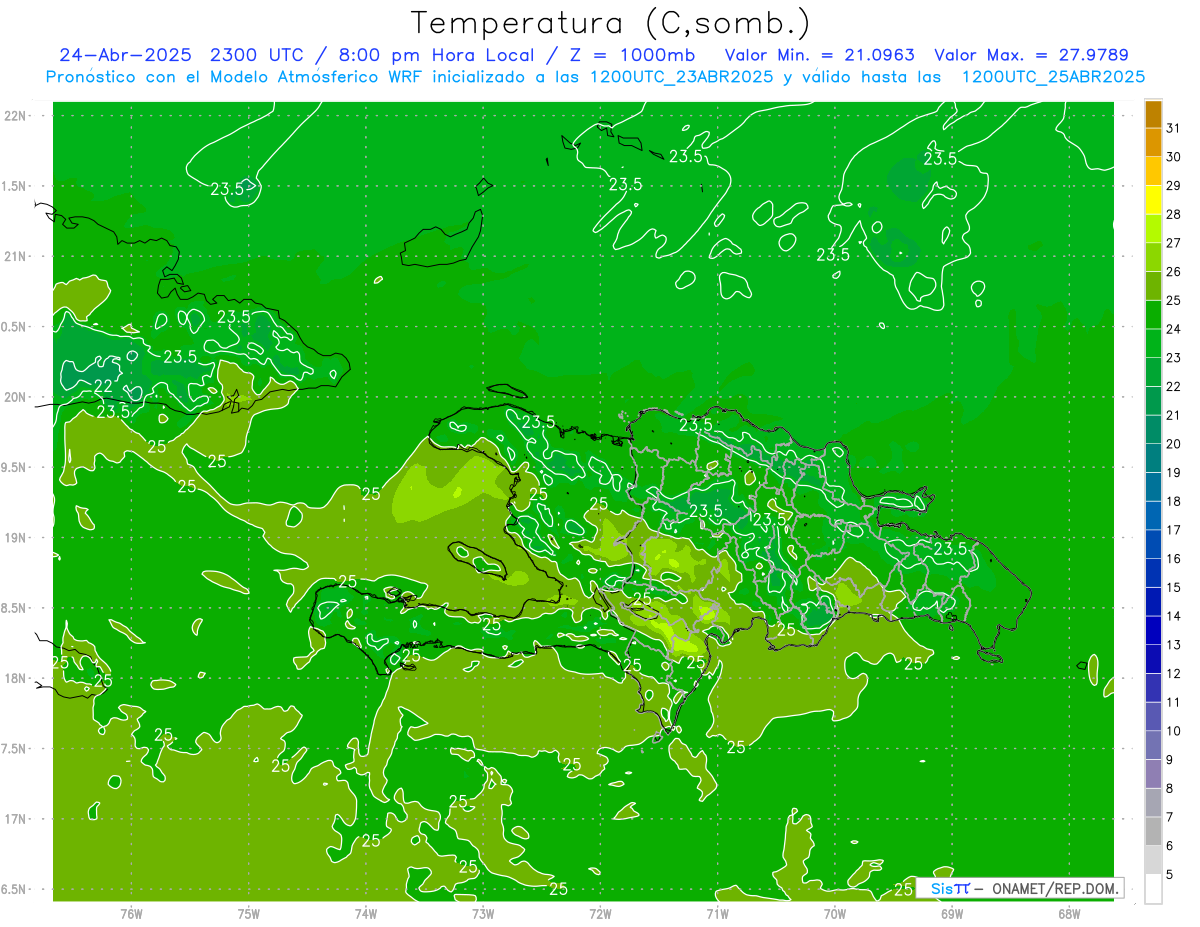Click the 2300 UTC time text

(259, 55)
